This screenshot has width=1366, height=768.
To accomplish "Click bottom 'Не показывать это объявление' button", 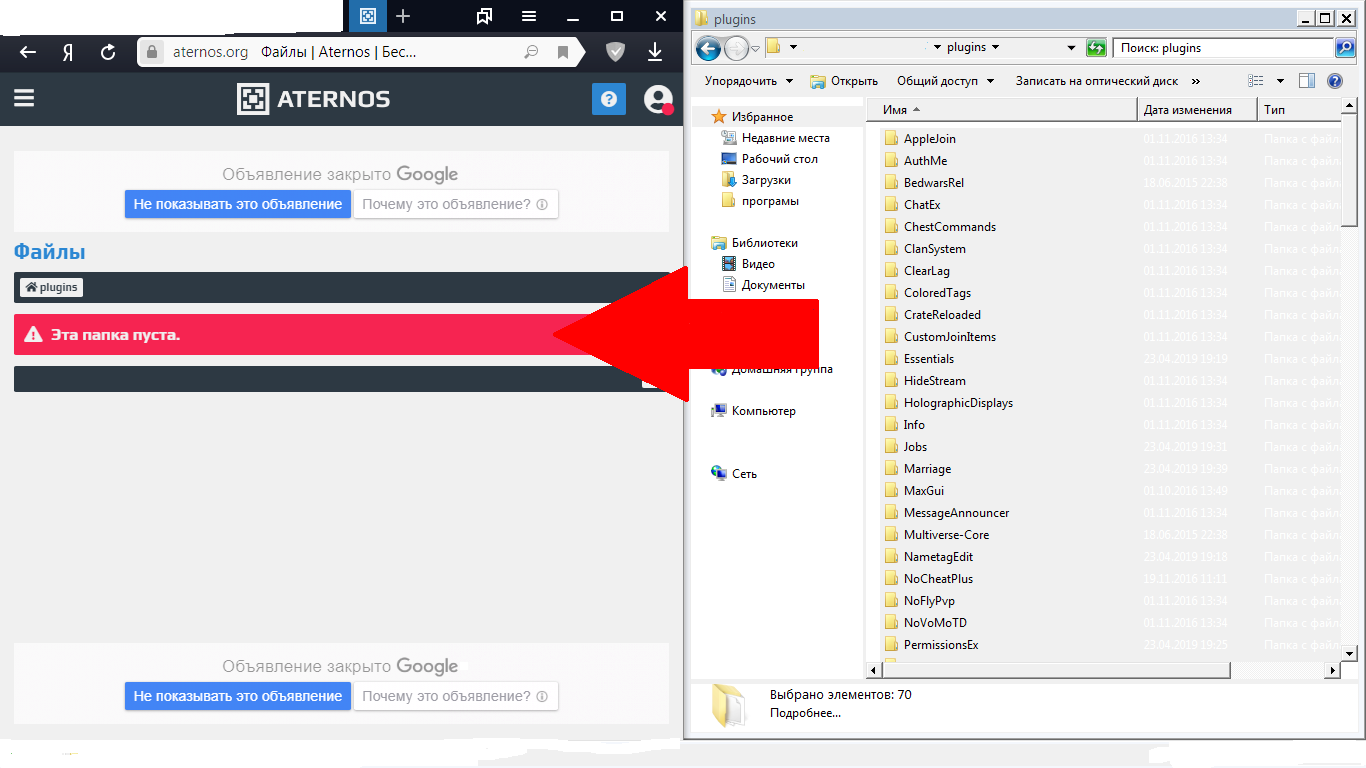I will click(x=238, y=696).
